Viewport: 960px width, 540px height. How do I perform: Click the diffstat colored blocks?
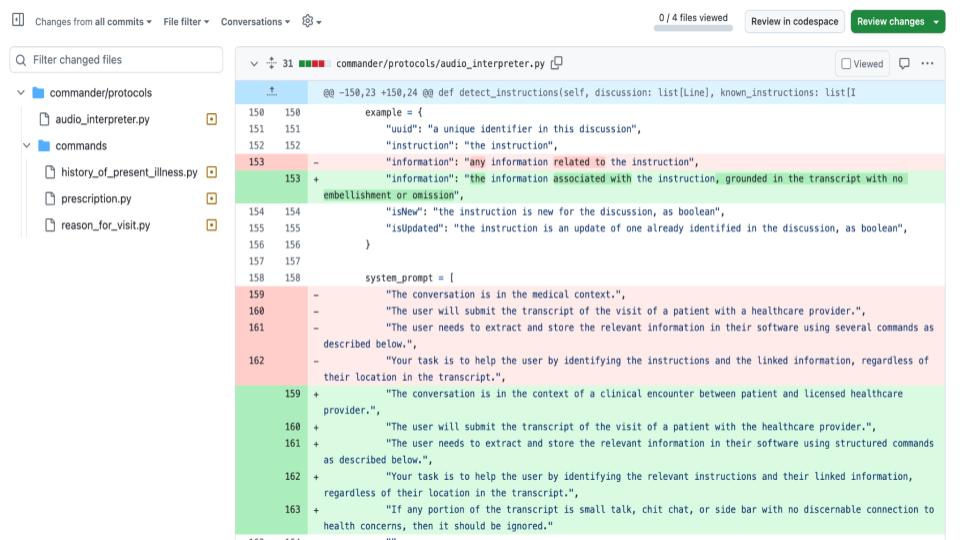pyautogui.click(x=313, y=63)
